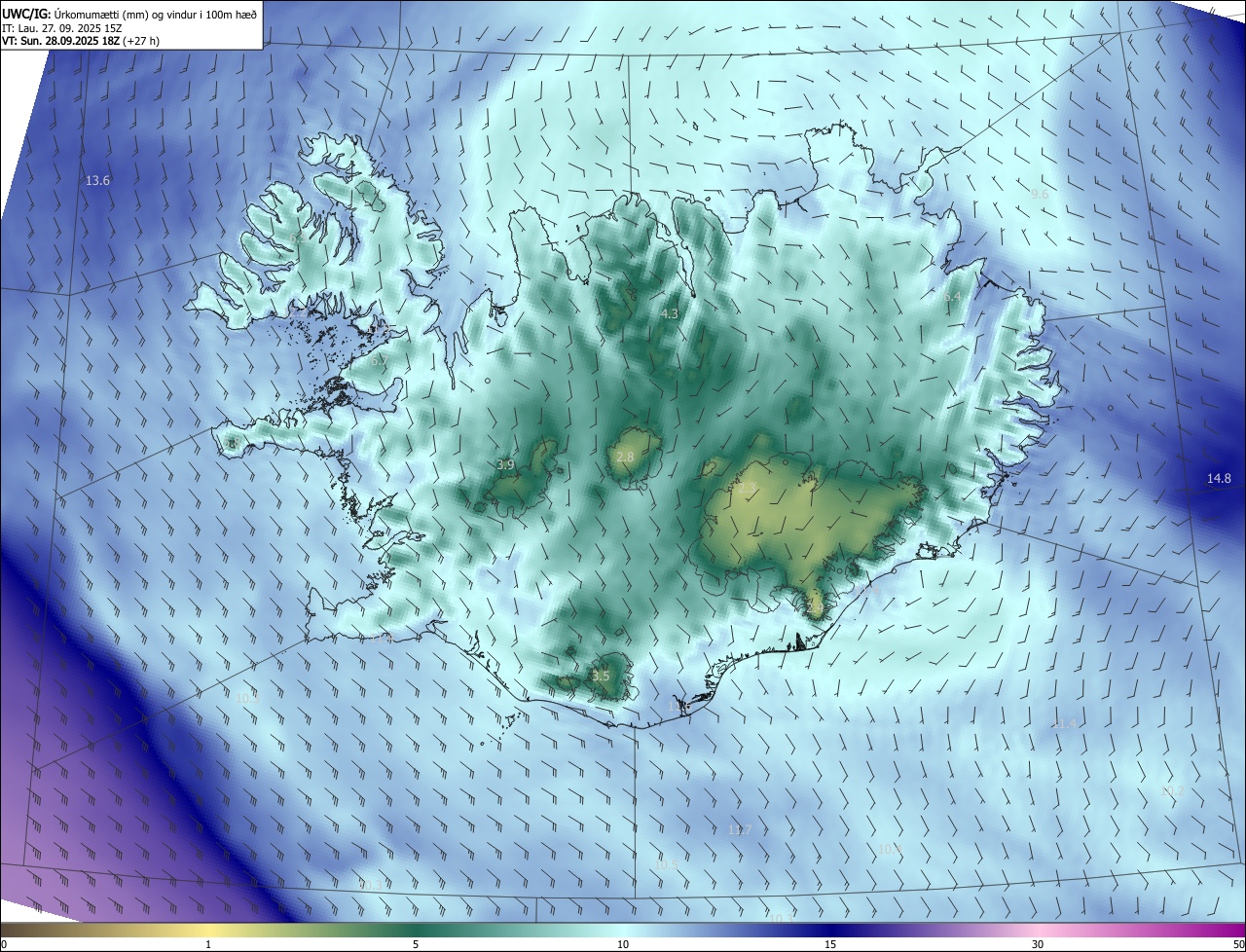The width and height of the screenshot is (1246, 952).
Task: Click the 50 tick on the color scale
Action: pos(1238,944)
